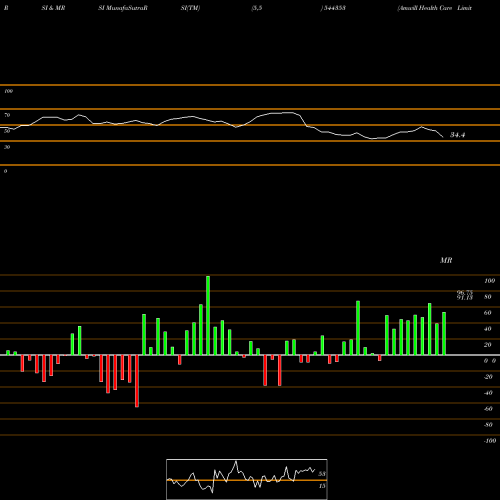This screenshot has height=500, width=500.
Task: Click the MR axis label -20
Action: [488, 377]
